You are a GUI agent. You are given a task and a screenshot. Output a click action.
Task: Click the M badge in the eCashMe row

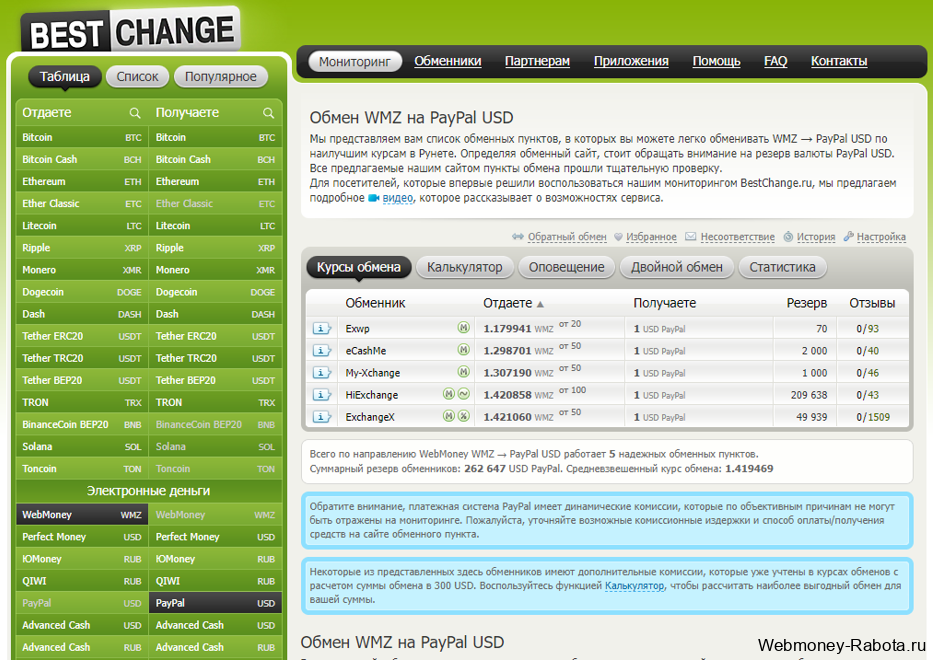pos(463,349)
